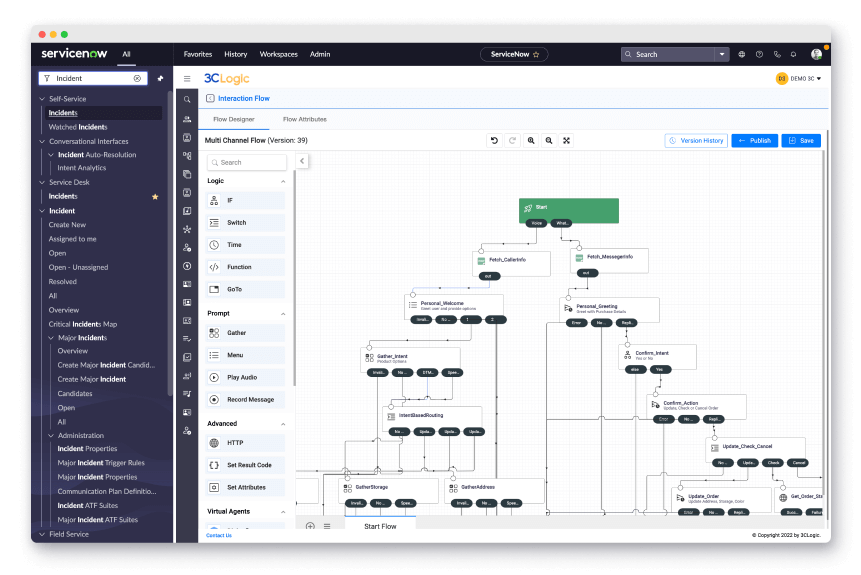Select the IF logic node icon
This screenshot has height=575, width=861.
(x=214, y=200)
